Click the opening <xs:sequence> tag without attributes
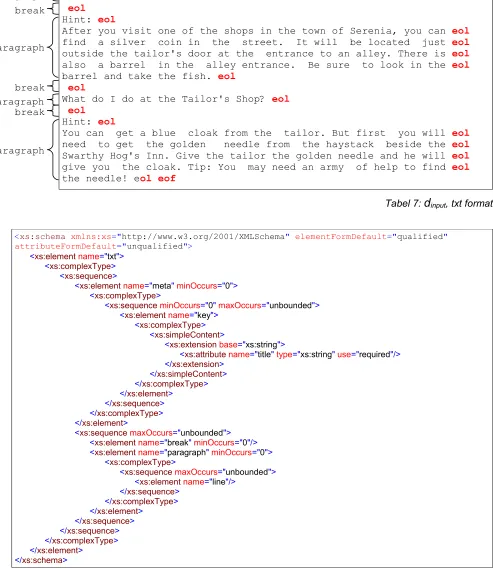Screen dimensions: 493x575 pyautogui.click(x=88, y=276)
